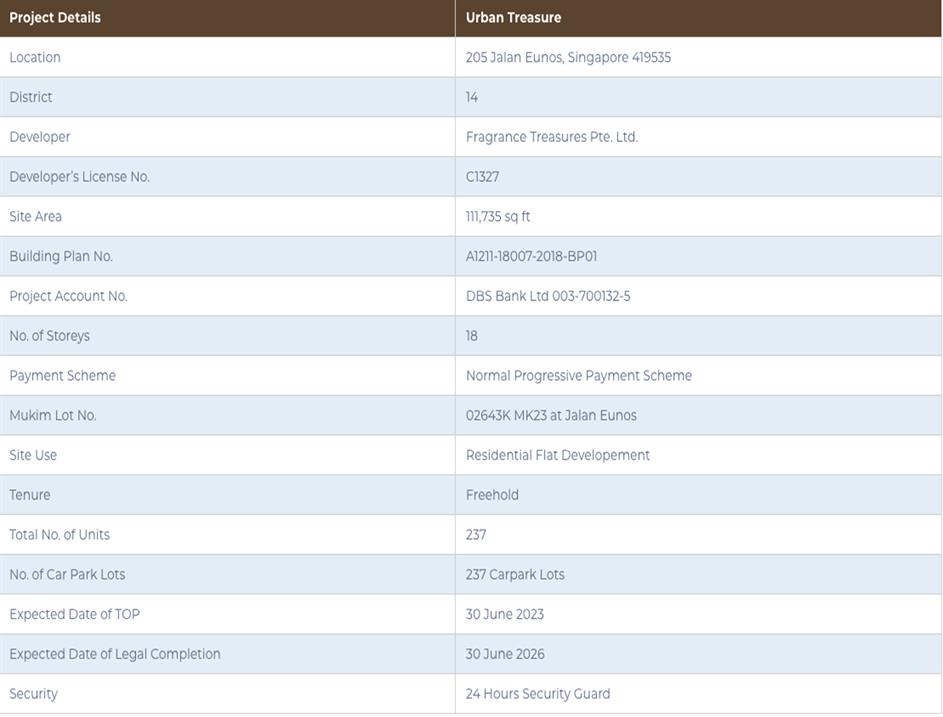Viewport: 943px width, 717px height.
Task: Select 'Normal Progressive Payment Scheme' text
Action: 578,376
